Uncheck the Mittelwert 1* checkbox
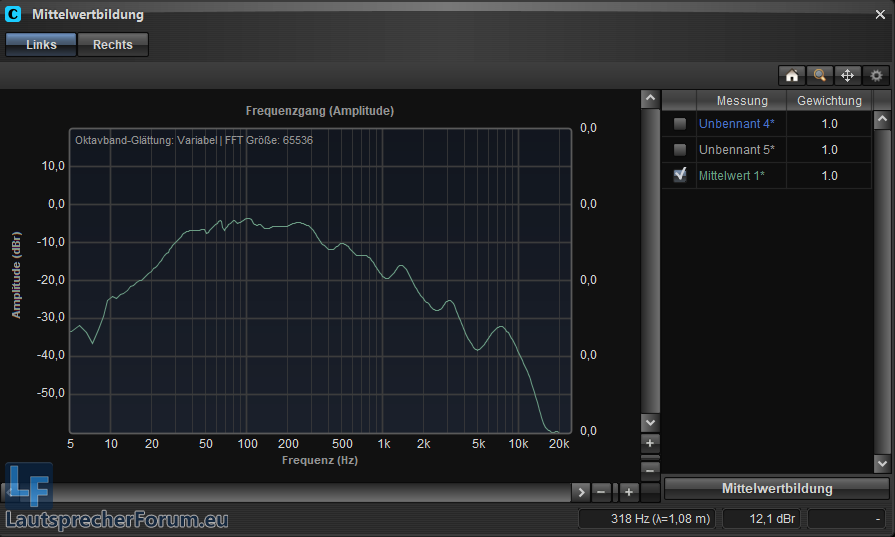Image resolution: width=895 pixels, height=537 pixels. point(680,175)
